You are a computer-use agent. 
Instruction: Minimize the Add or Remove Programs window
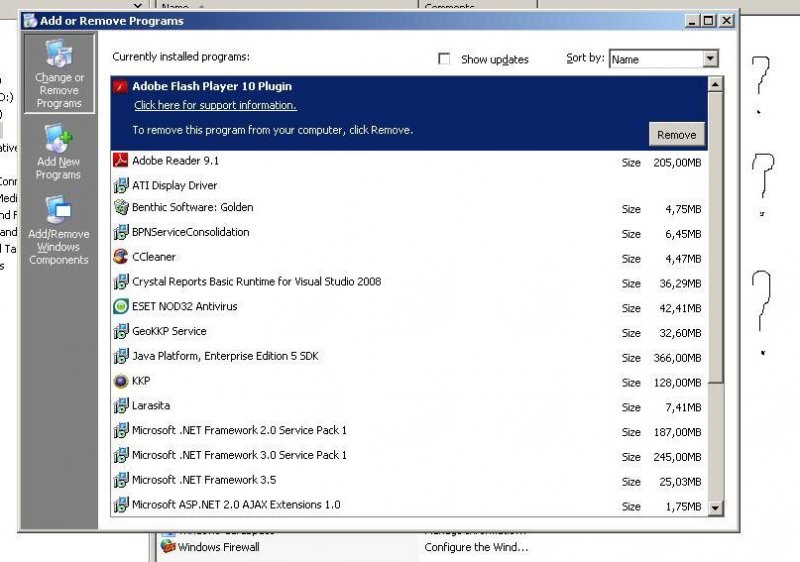[691, 20]
